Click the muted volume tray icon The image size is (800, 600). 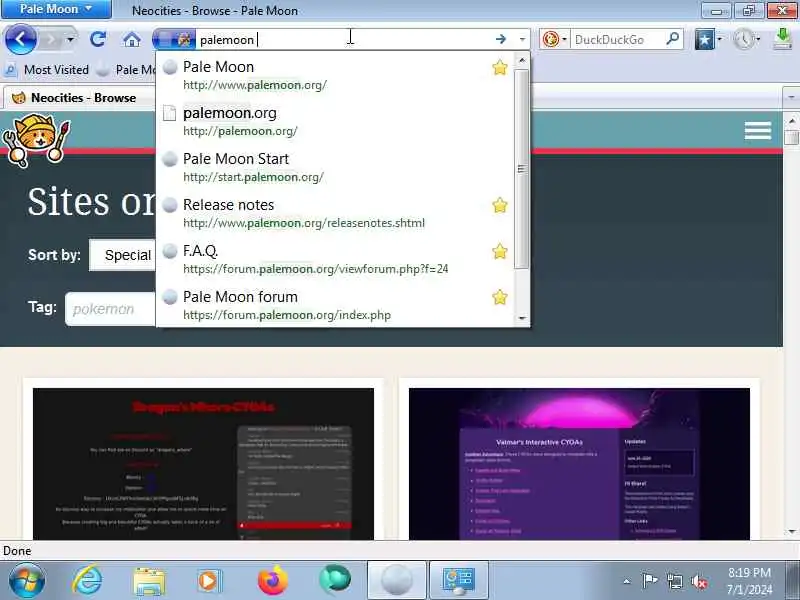pos(699,581)
